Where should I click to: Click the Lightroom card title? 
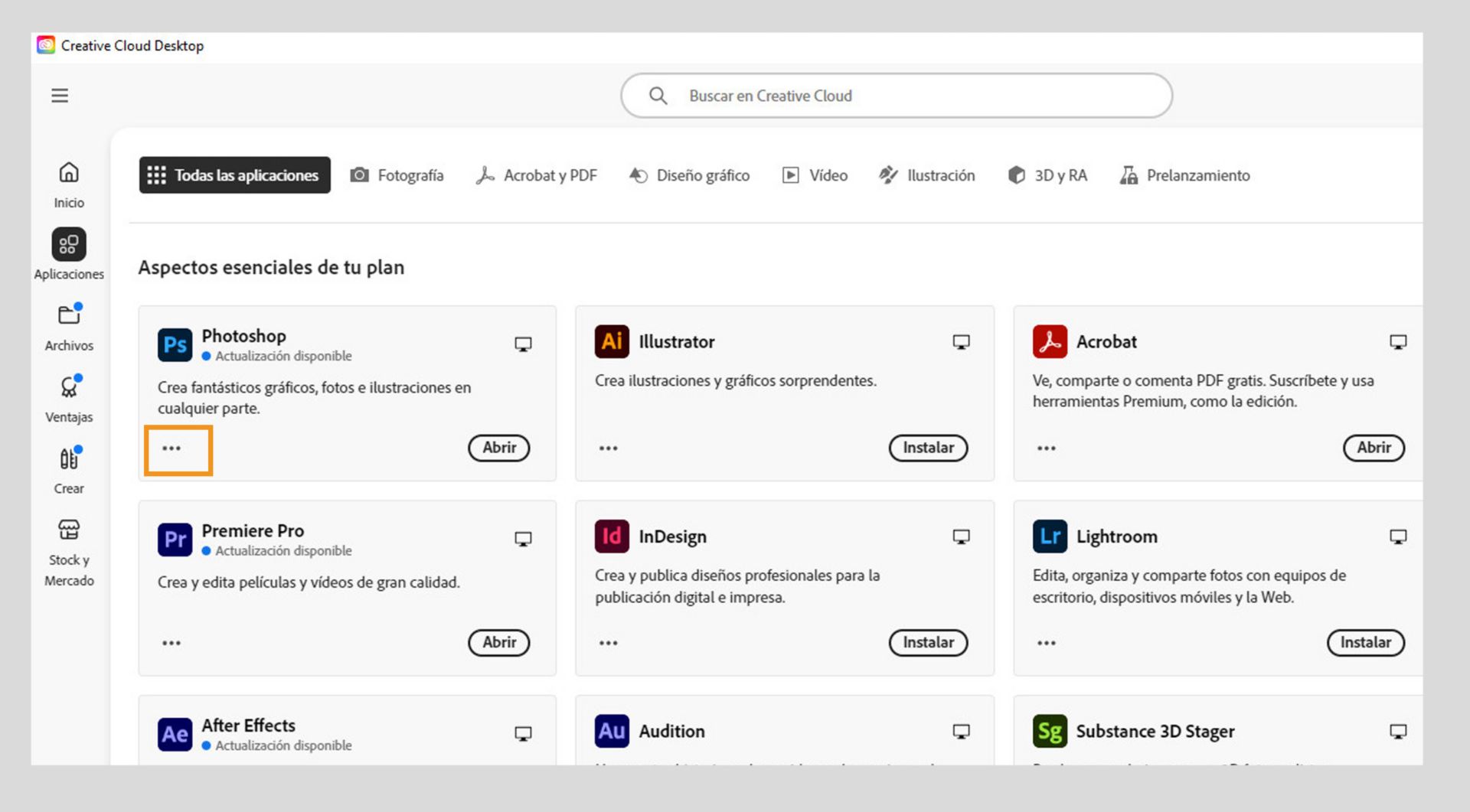[1117, 536]
